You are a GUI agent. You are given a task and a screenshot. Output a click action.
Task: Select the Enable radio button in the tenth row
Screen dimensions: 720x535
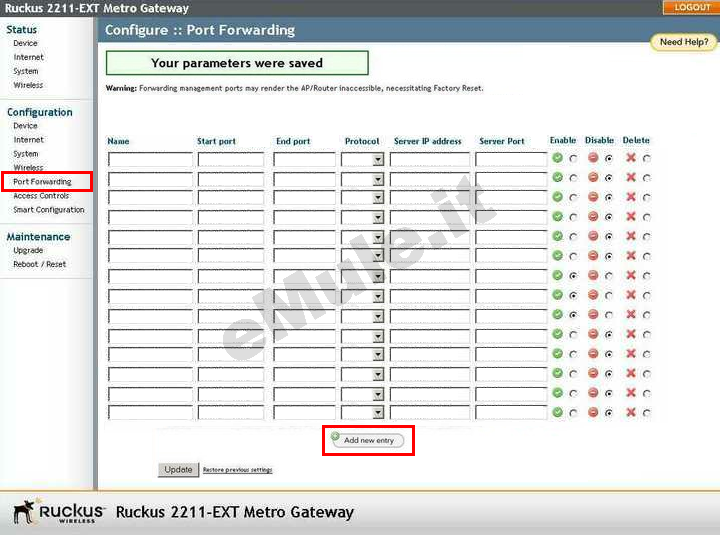pos(573,335)
